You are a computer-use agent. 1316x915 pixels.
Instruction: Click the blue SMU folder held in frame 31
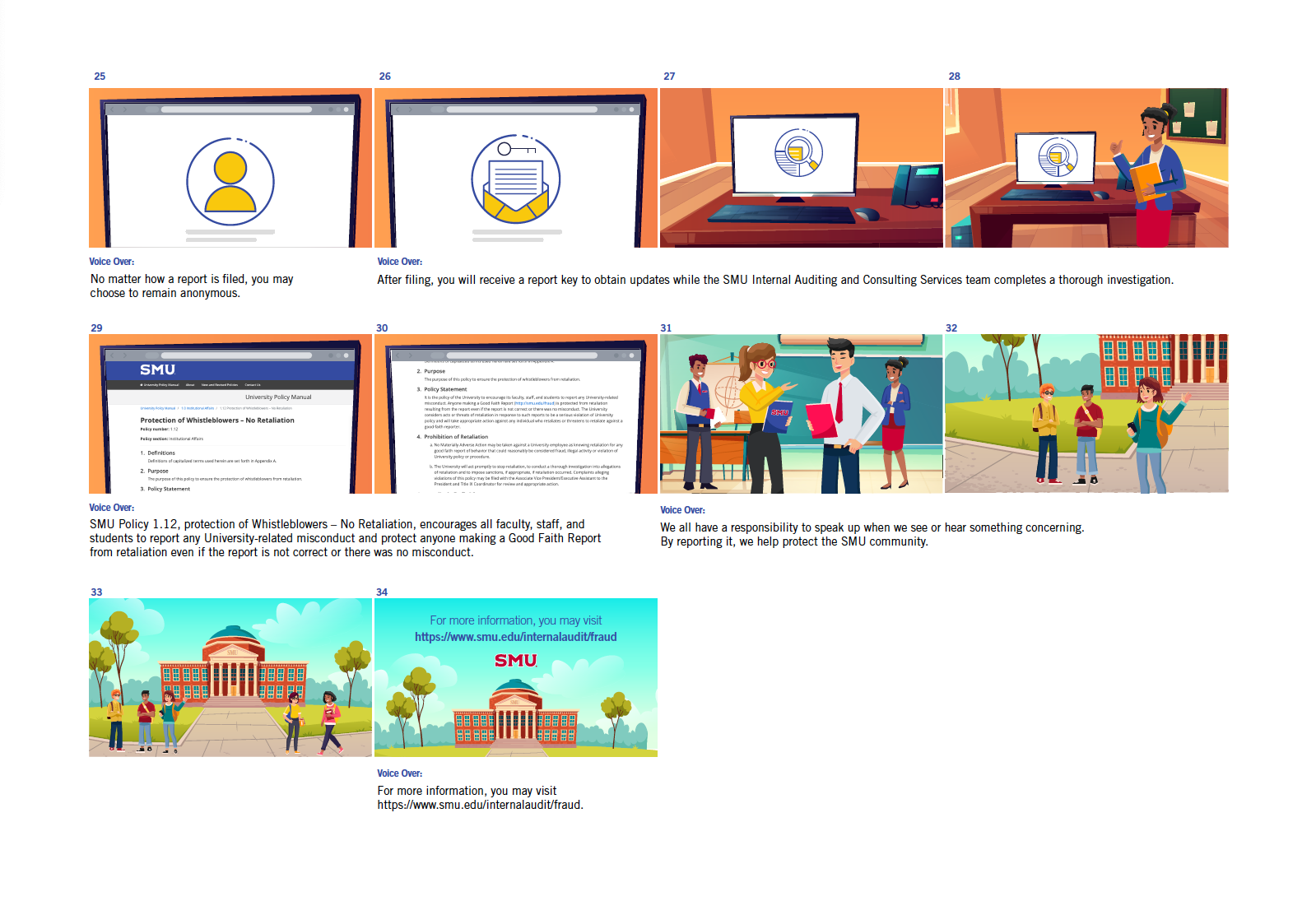pos(777,416)
